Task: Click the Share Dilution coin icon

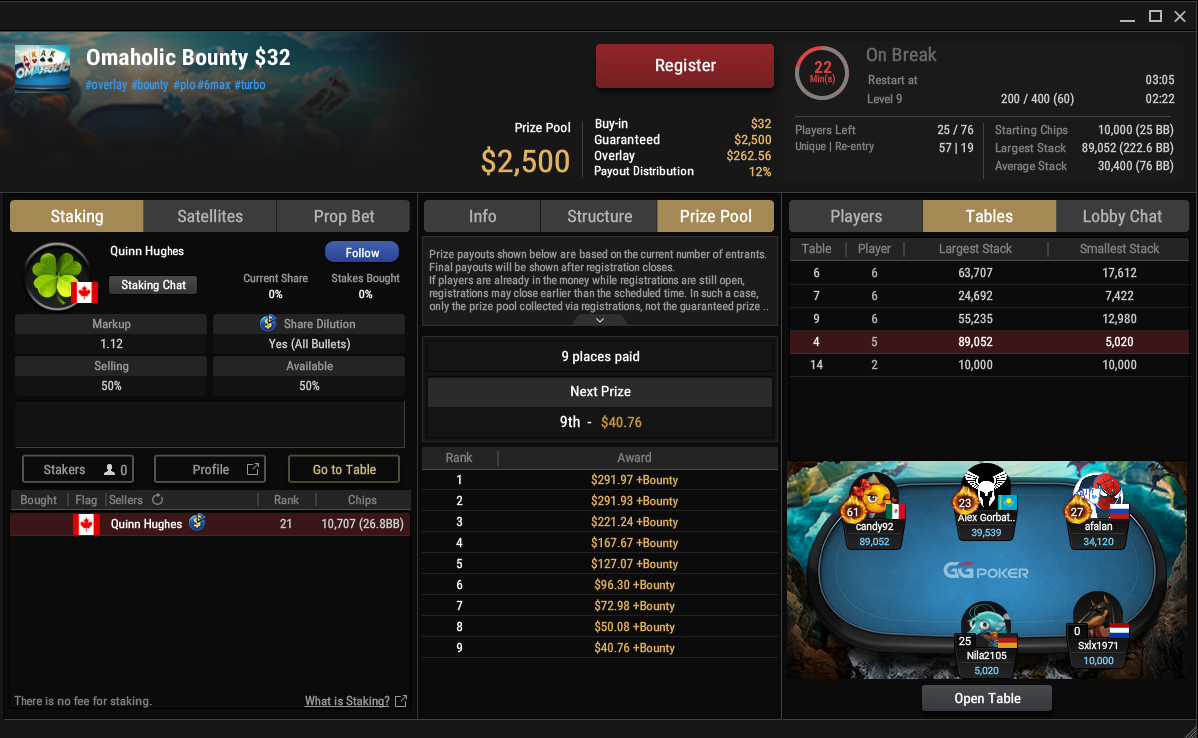Action: pos(268,323)
